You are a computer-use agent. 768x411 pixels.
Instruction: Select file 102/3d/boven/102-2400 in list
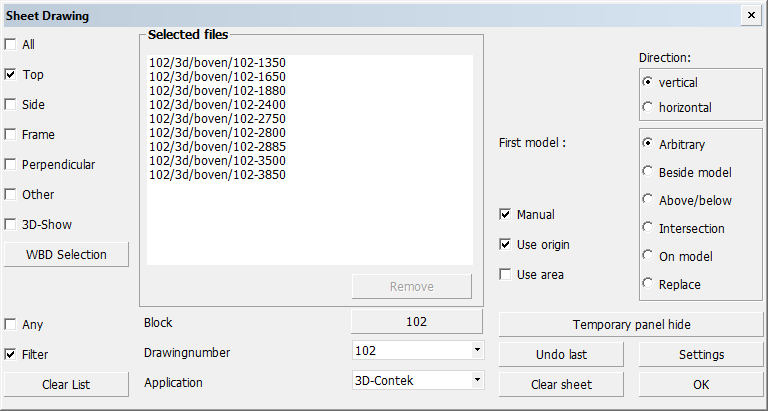[217, 105]
